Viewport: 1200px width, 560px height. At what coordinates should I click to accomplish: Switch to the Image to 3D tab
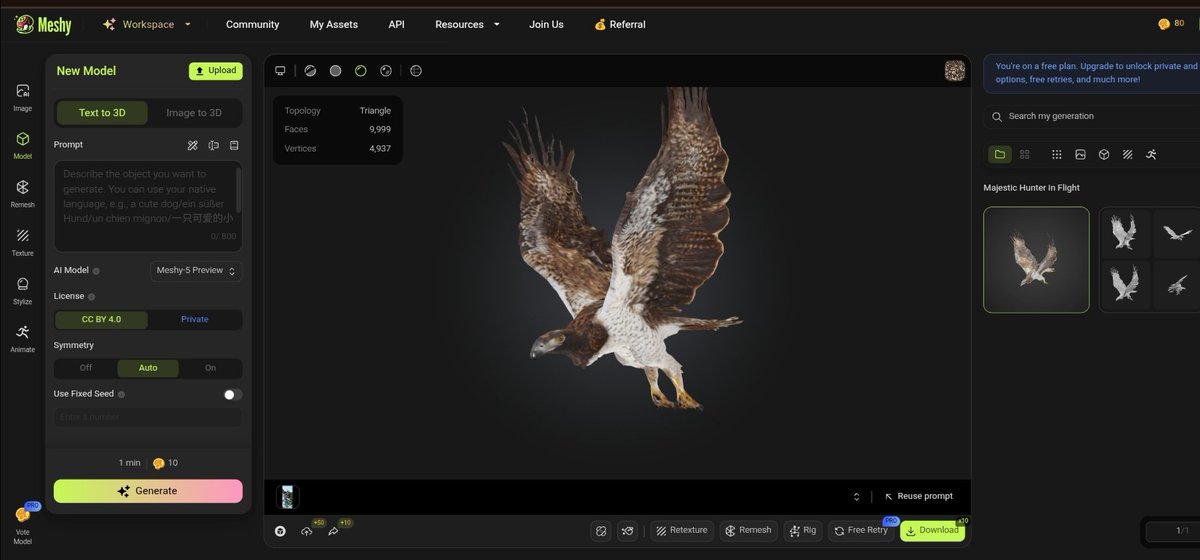194,113
